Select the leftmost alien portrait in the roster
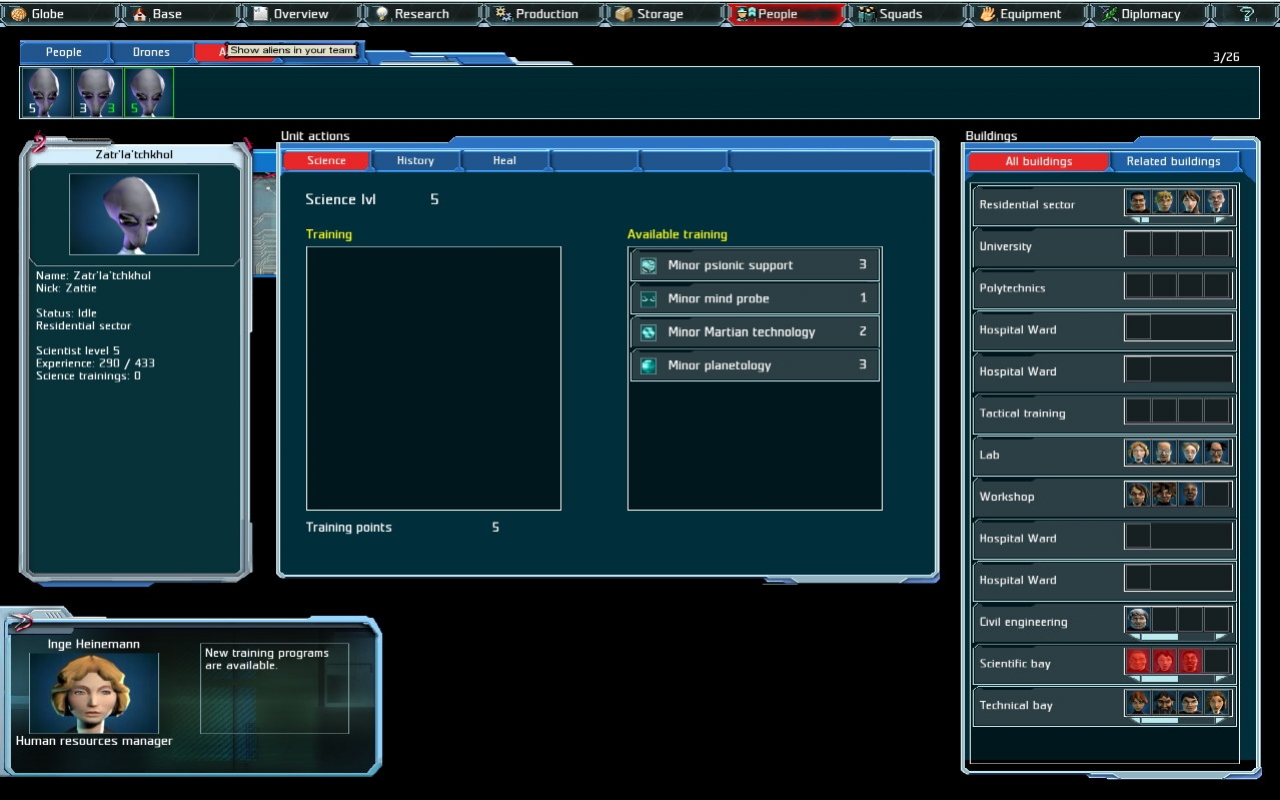This screenshot has height=800, width=1280. click(x=47, y=93)
